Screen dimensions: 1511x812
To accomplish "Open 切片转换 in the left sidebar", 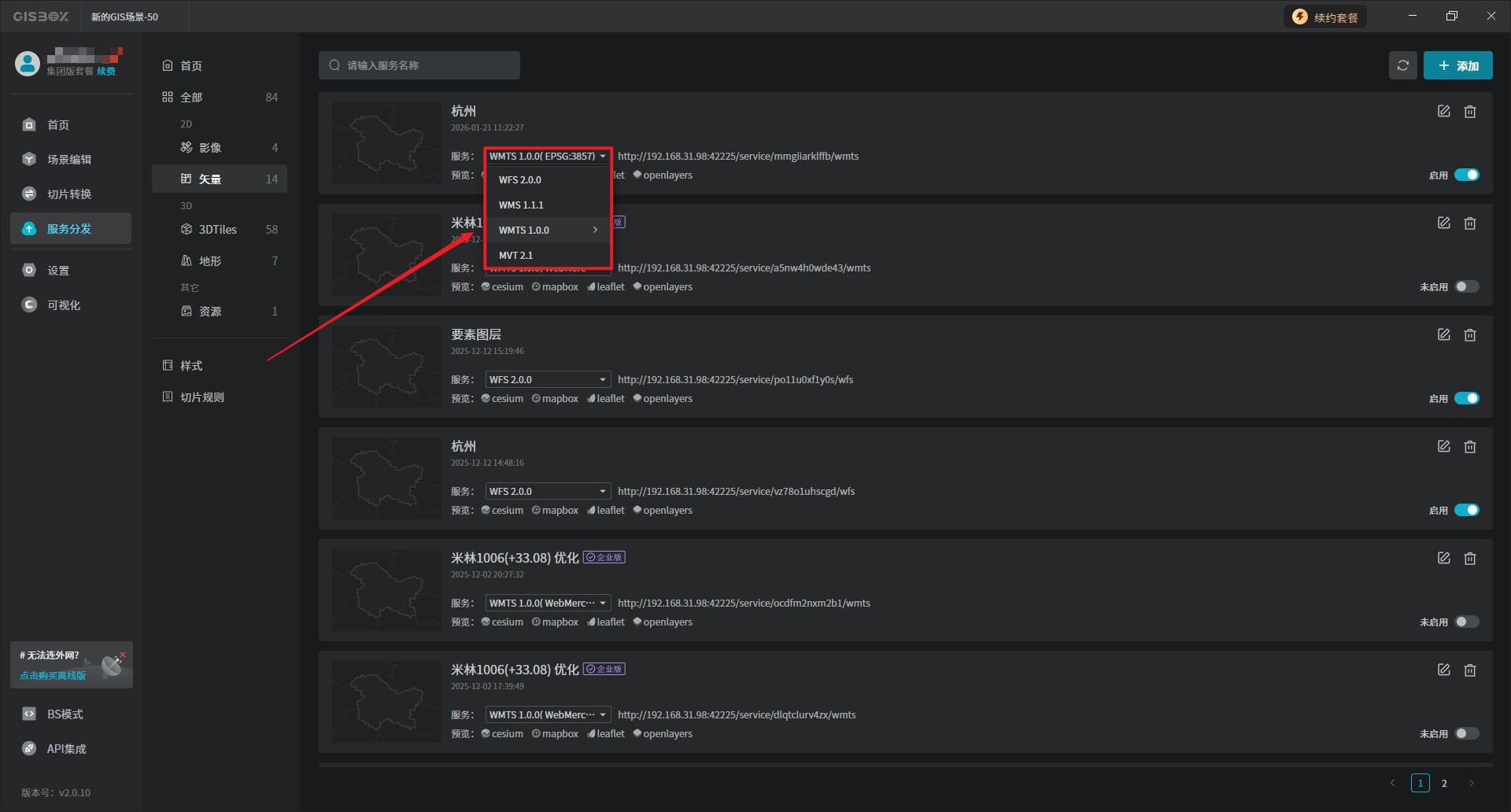I will click(x=69, y=194).
